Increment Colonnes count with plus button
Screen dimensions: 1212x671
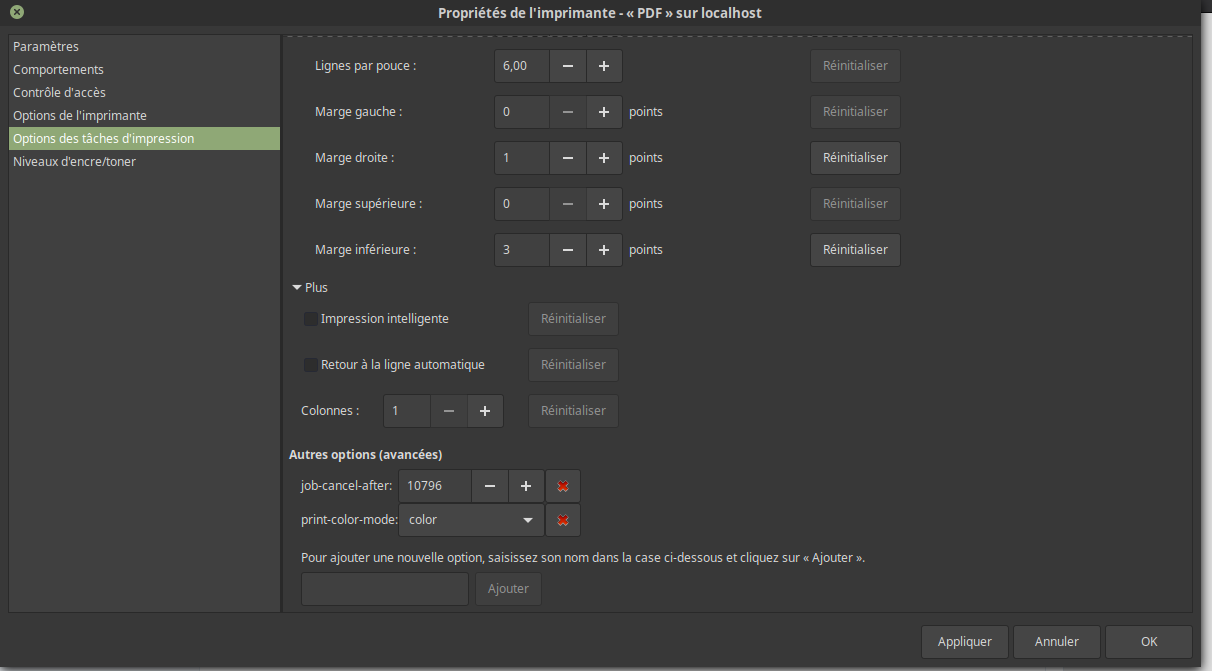pyautogui.click(x=485, y=411)
